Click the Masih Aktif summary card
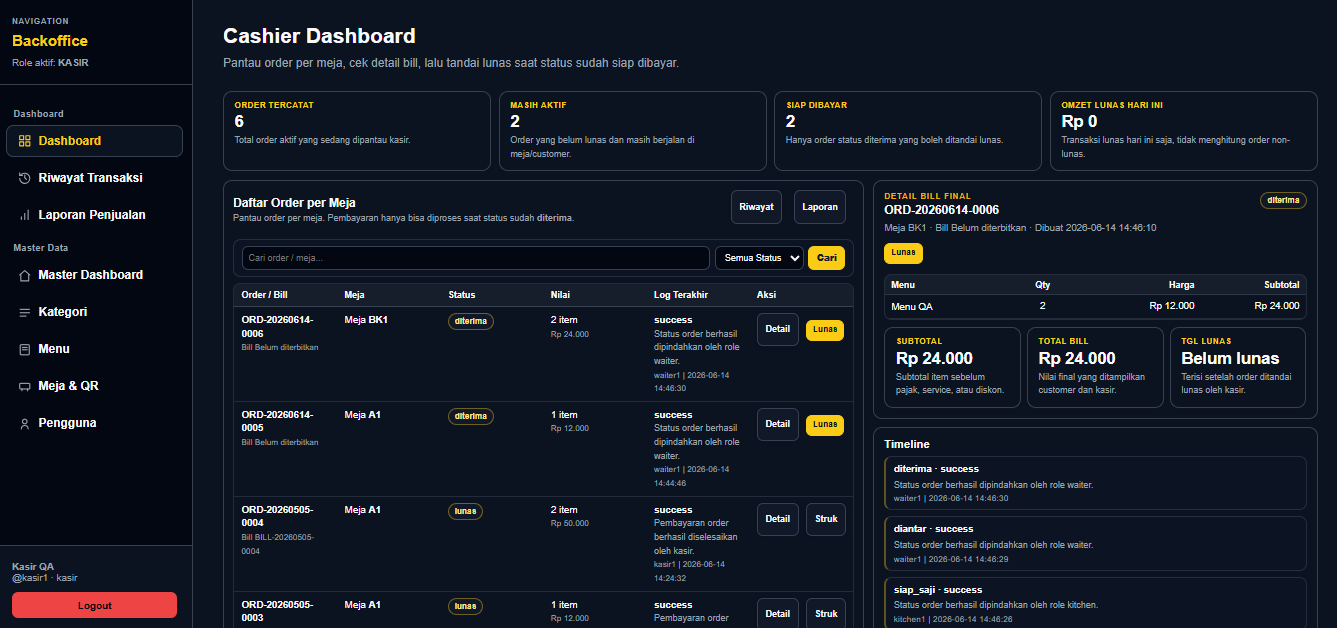 tap(634, 131)
